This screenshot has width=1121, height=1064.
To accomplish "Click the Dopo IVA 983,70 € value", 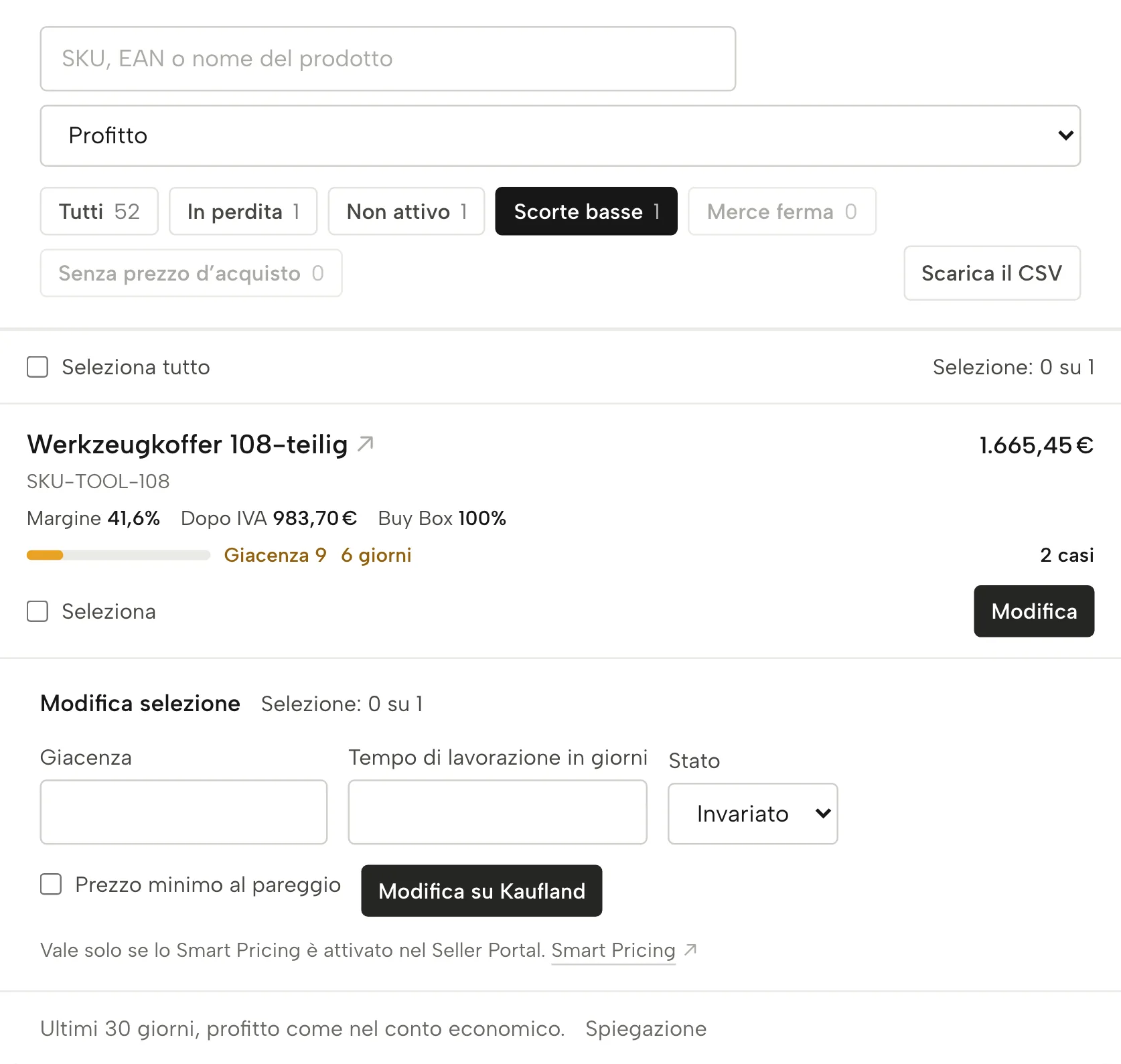I will 269,518.
